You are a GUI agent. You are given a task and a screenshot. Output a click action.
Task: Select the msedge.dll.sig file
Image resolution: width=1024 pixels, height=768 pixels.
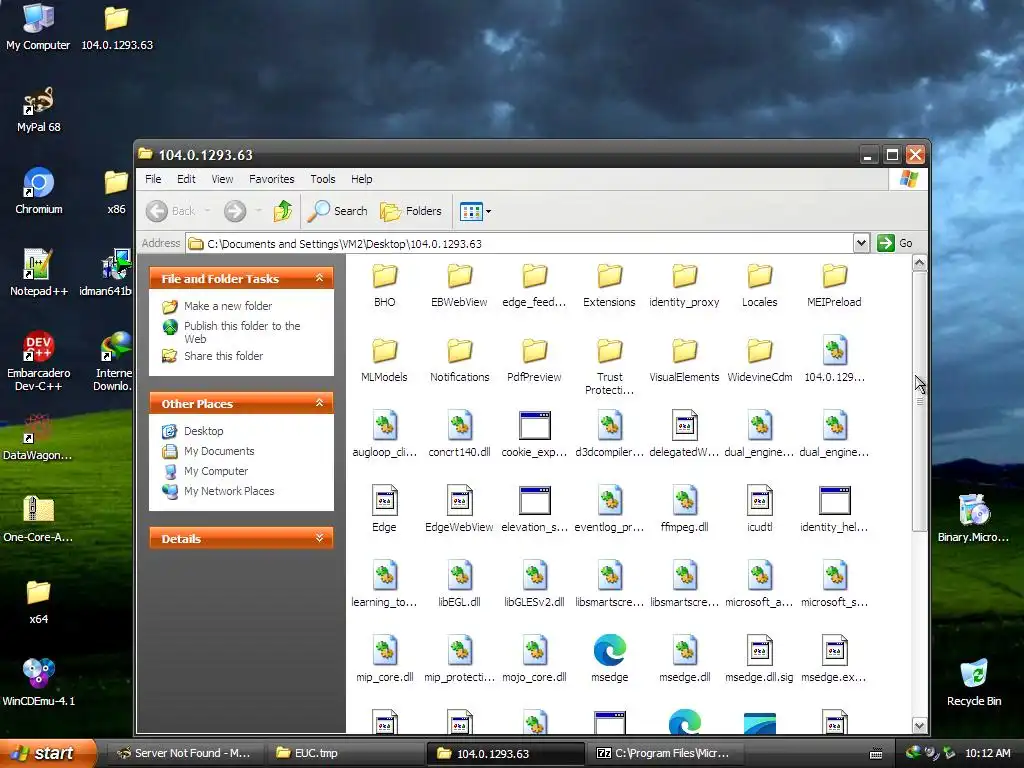coord(760,658)
